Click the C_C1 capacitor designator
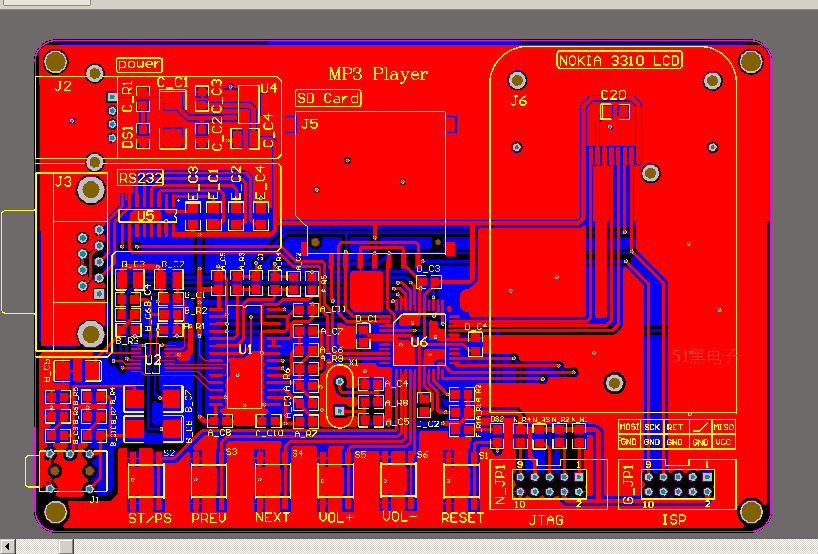The width and height of the screenshot is (818, 554). (x=173, y=82)
